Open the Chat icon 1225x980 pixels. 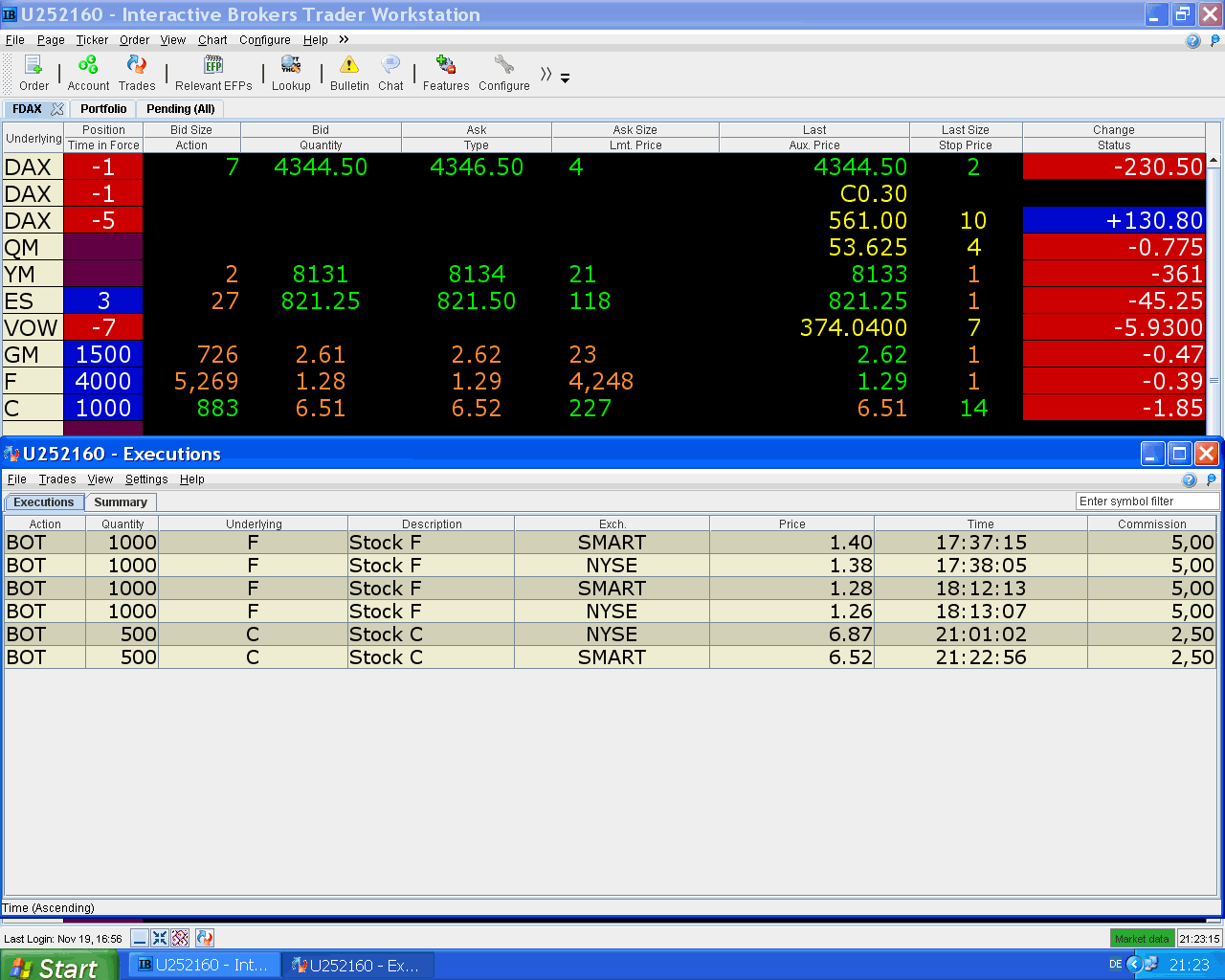point(390,65)
